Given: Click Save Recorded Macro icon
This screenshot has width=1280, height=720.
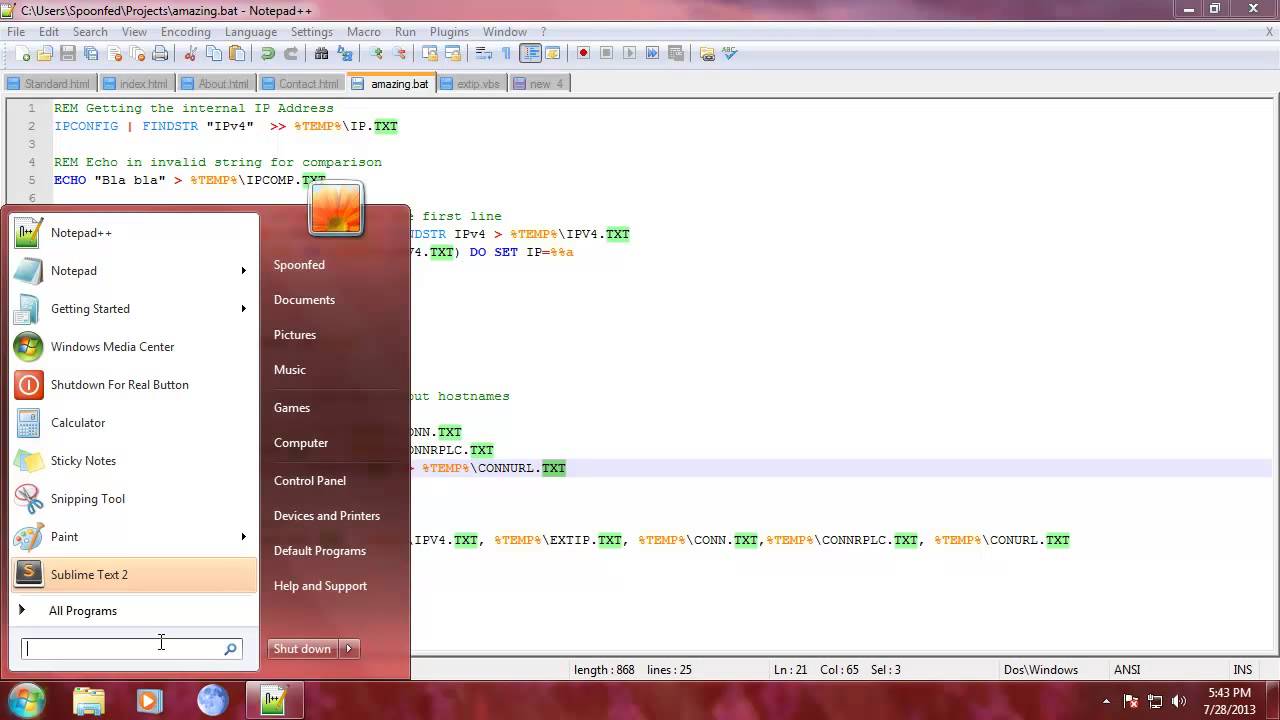Looking at the screenshot, I should pos(675,54).
